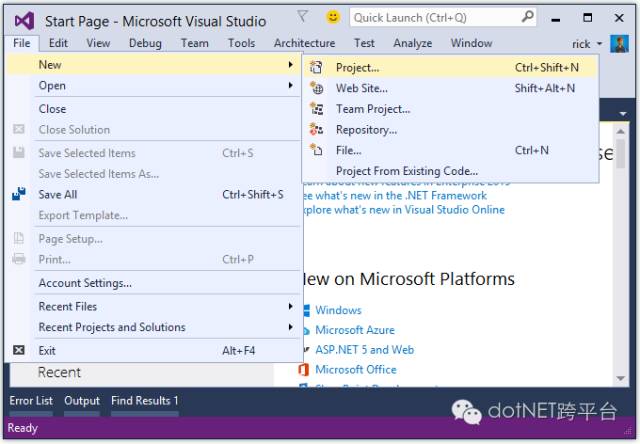Open the rick account dropdown arrow

point(599,44)
